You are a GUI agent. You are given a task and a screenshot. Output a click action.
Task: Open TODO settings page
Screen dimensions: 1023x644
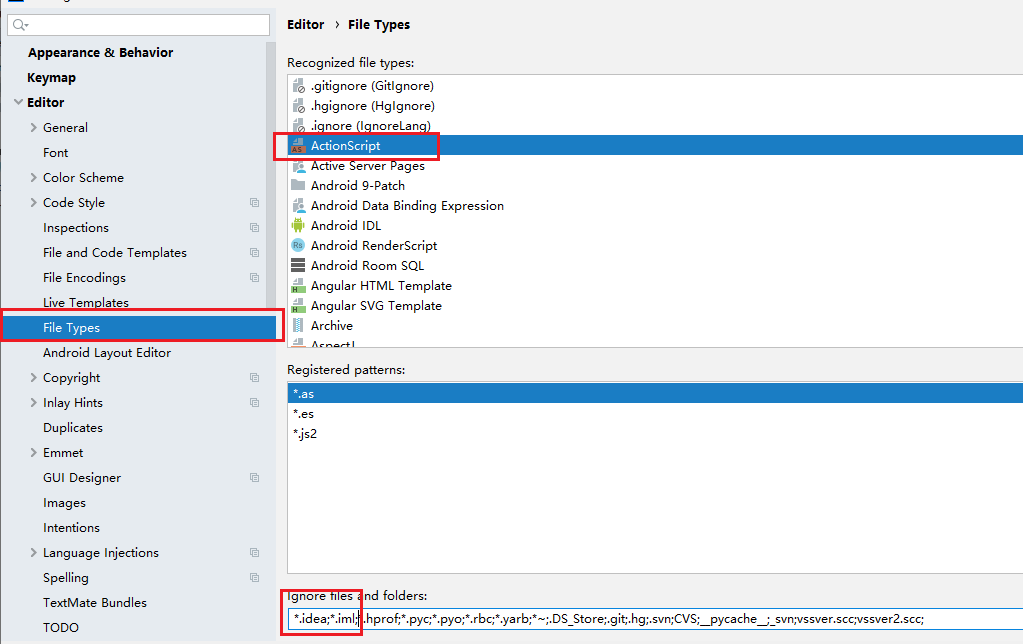point(61,628)
